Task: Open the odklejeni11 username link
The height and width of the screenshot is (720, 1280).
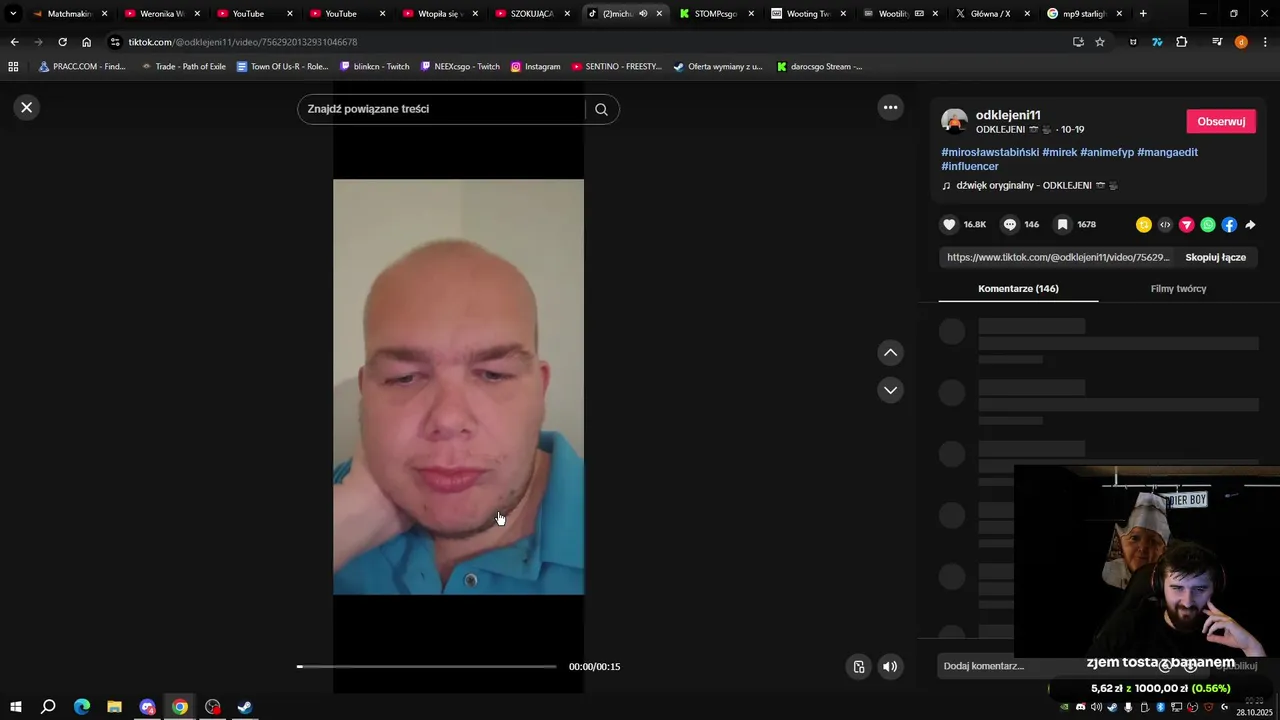Action: coord(1008,115)
